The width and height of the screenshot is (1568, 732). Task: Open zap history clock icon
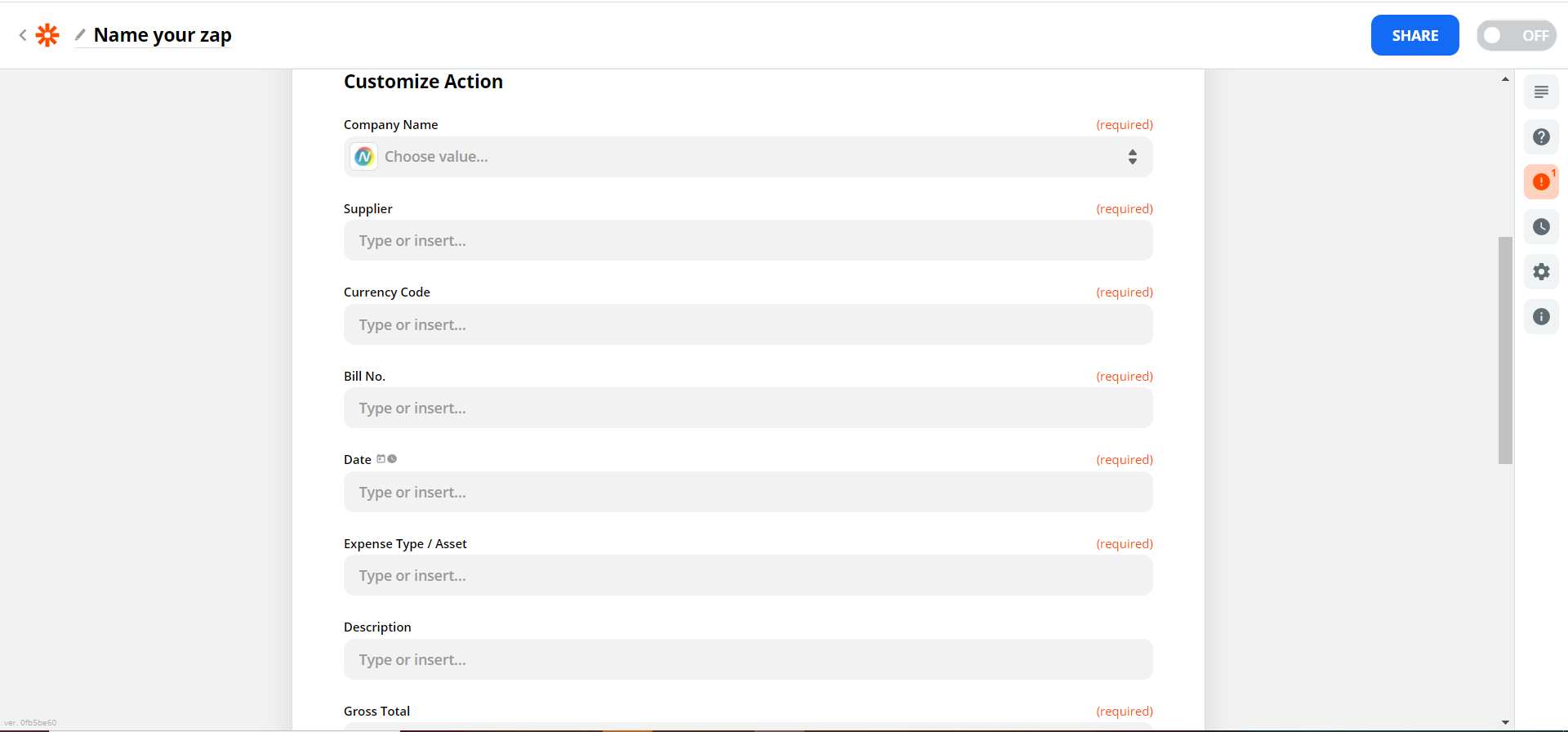(1541, 226)
